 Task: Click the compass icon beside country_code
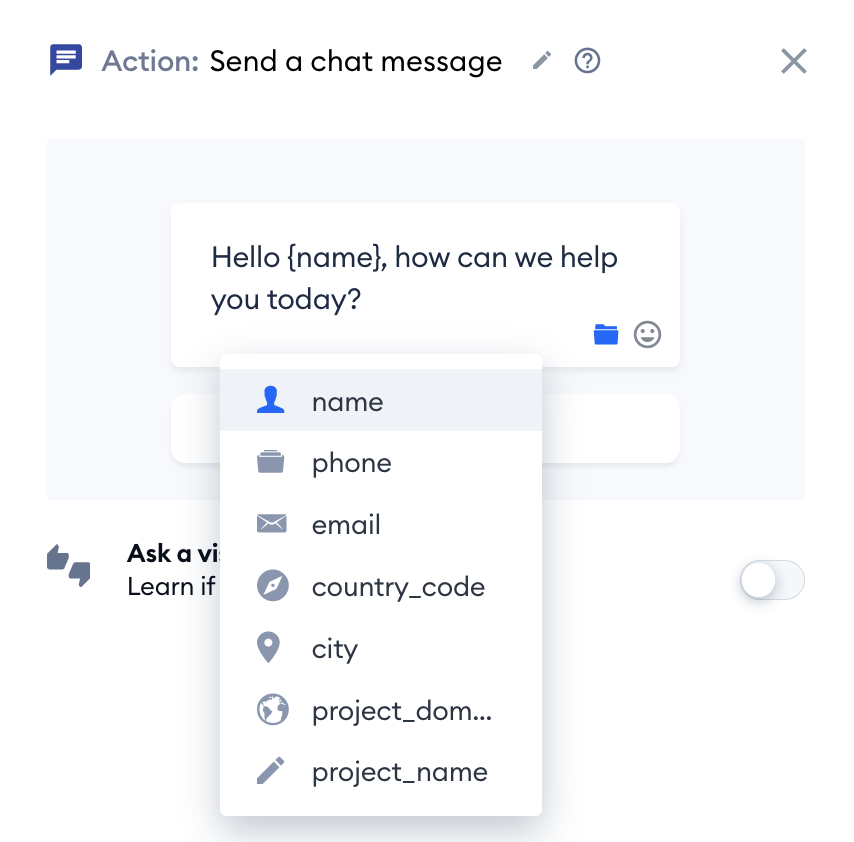point(272,585)
